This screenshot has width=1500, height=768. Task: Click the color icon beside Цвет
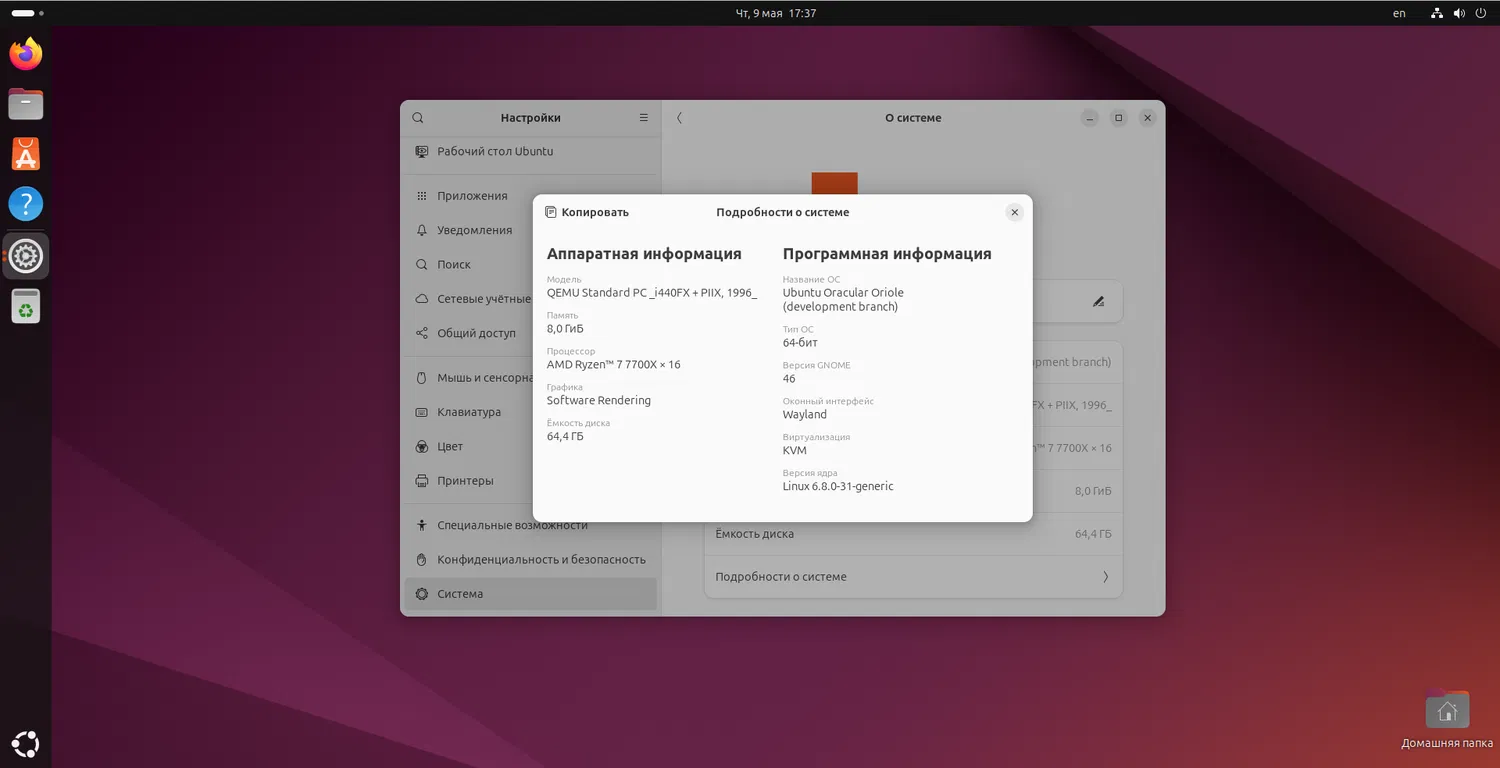[422, 446]
